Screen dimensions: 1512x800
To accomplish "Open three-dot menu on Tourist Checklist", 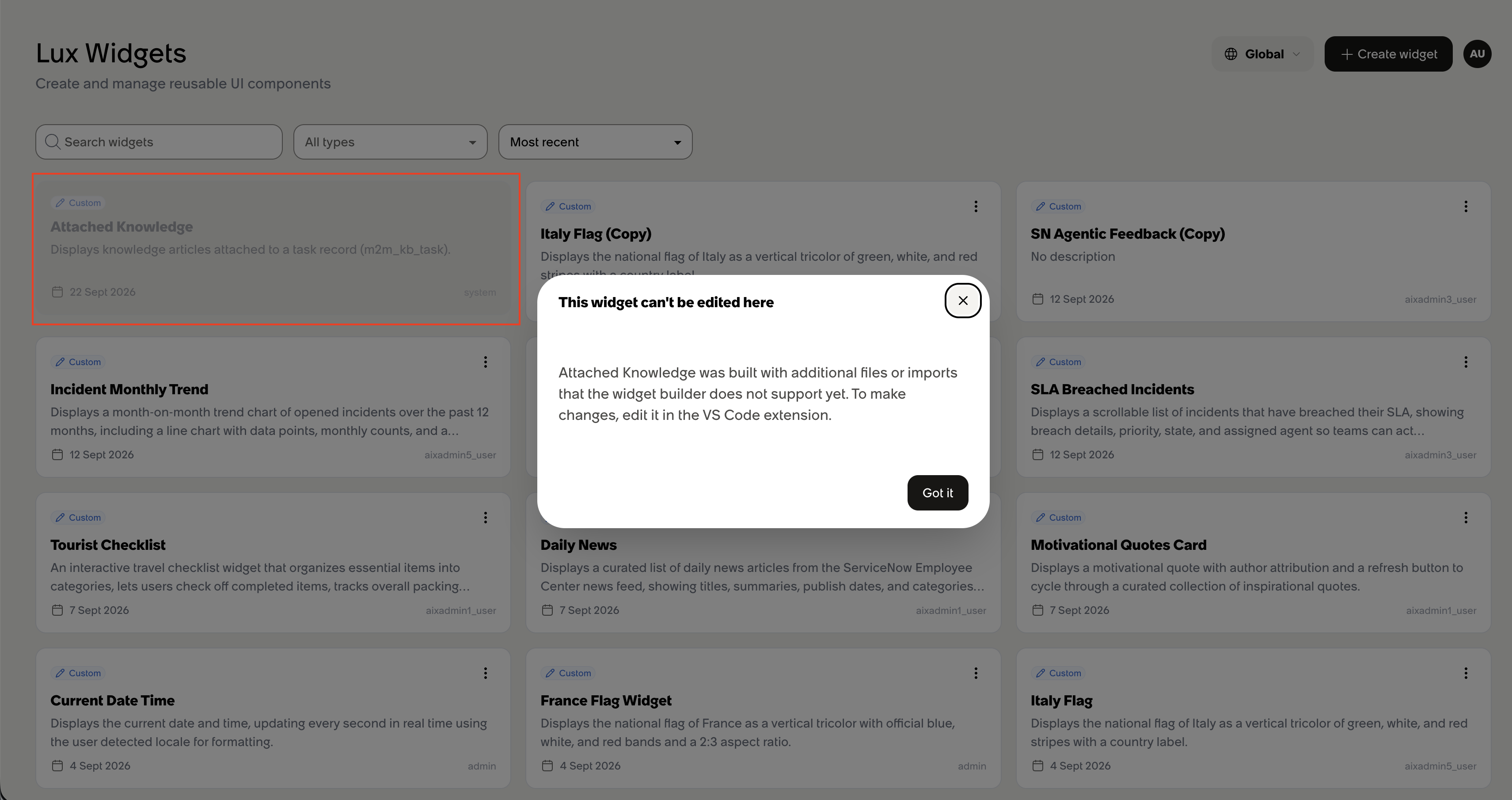I will click(x=486, y=518).
